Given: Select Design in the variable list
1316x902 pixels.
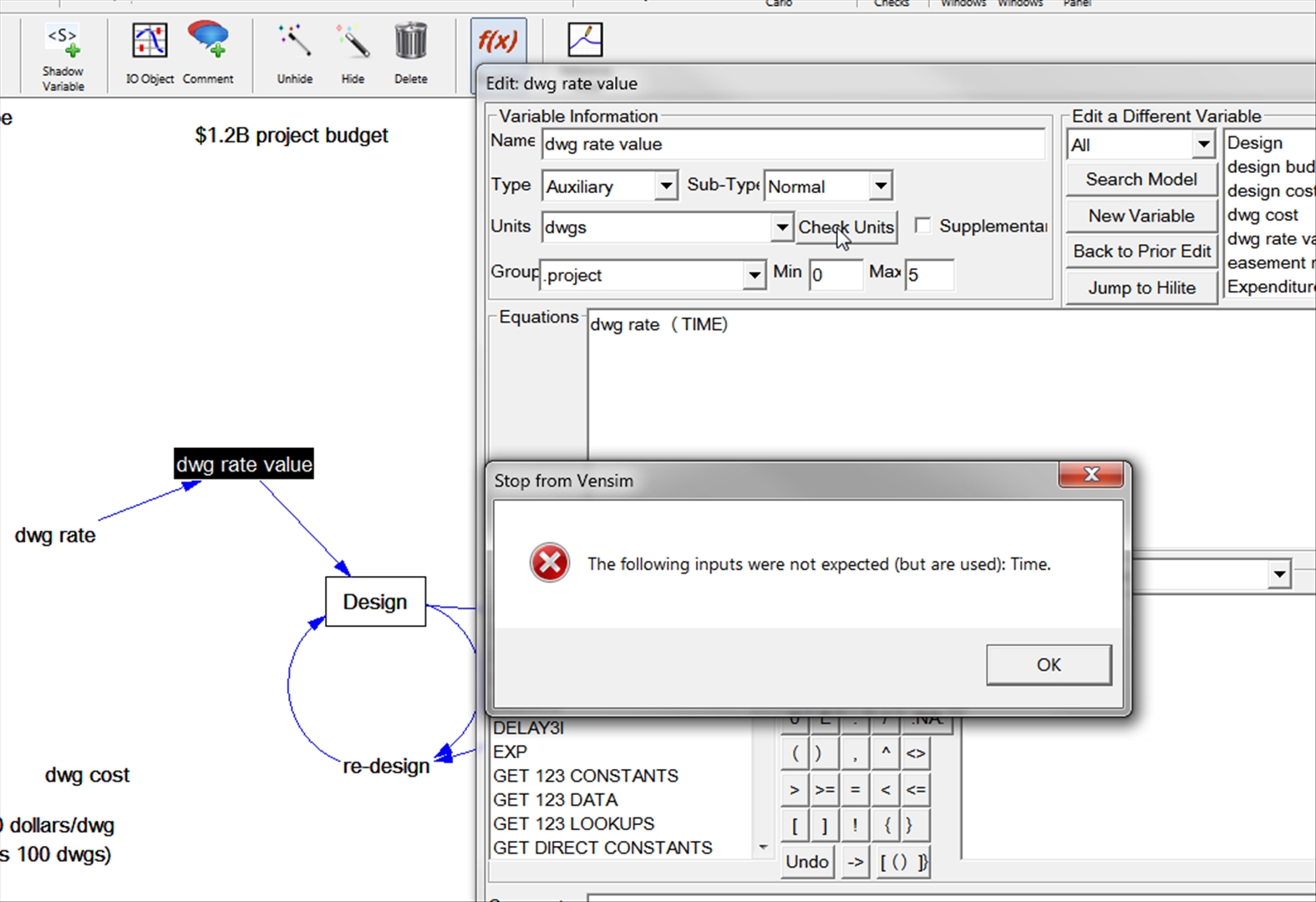Looking at the screenshot, I should point(1255,143).
